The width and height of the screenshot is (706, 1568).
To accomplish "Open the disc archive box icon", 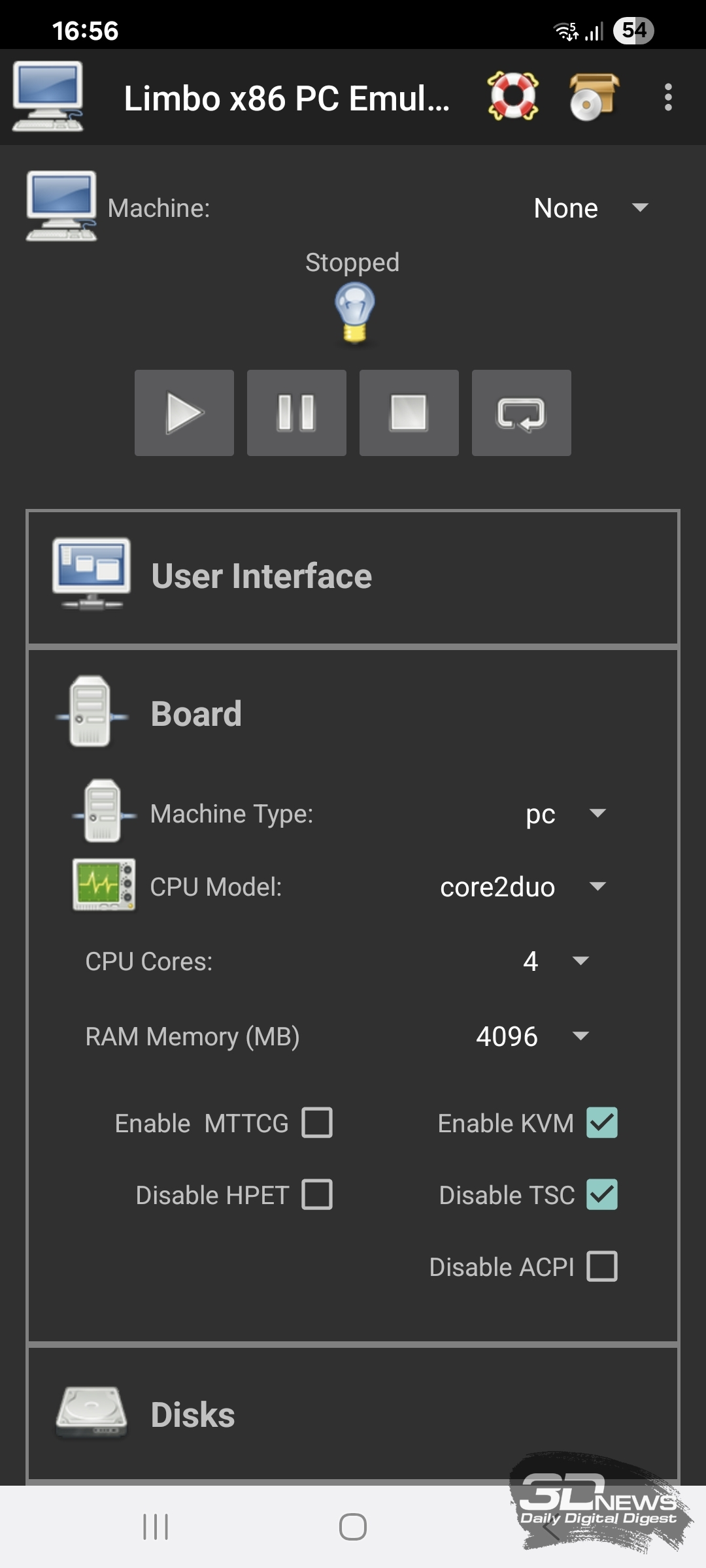I will (x=593, y=97).
